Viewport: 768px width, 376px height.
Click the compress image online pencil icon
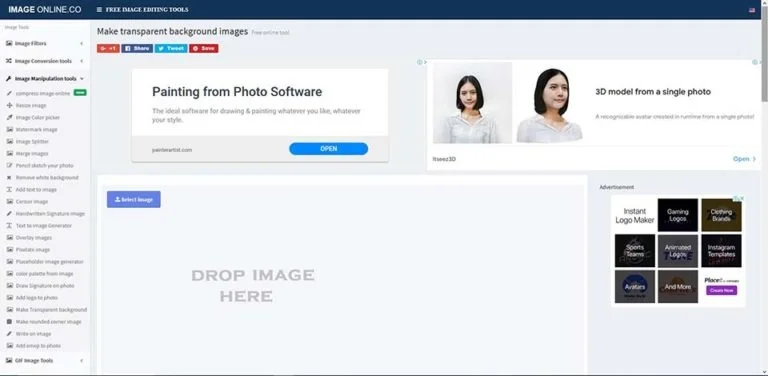tap(9, 94)
